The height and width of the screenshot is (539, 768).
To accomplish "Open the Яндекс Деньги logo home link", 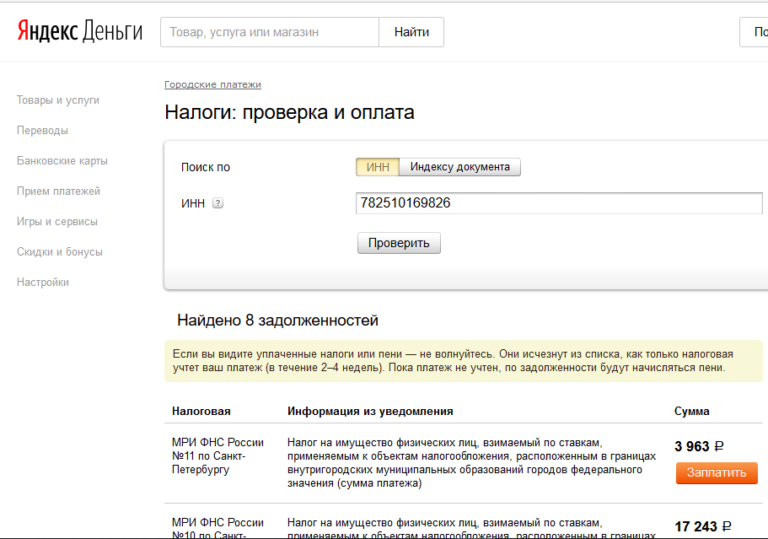I will pos(80,31).
